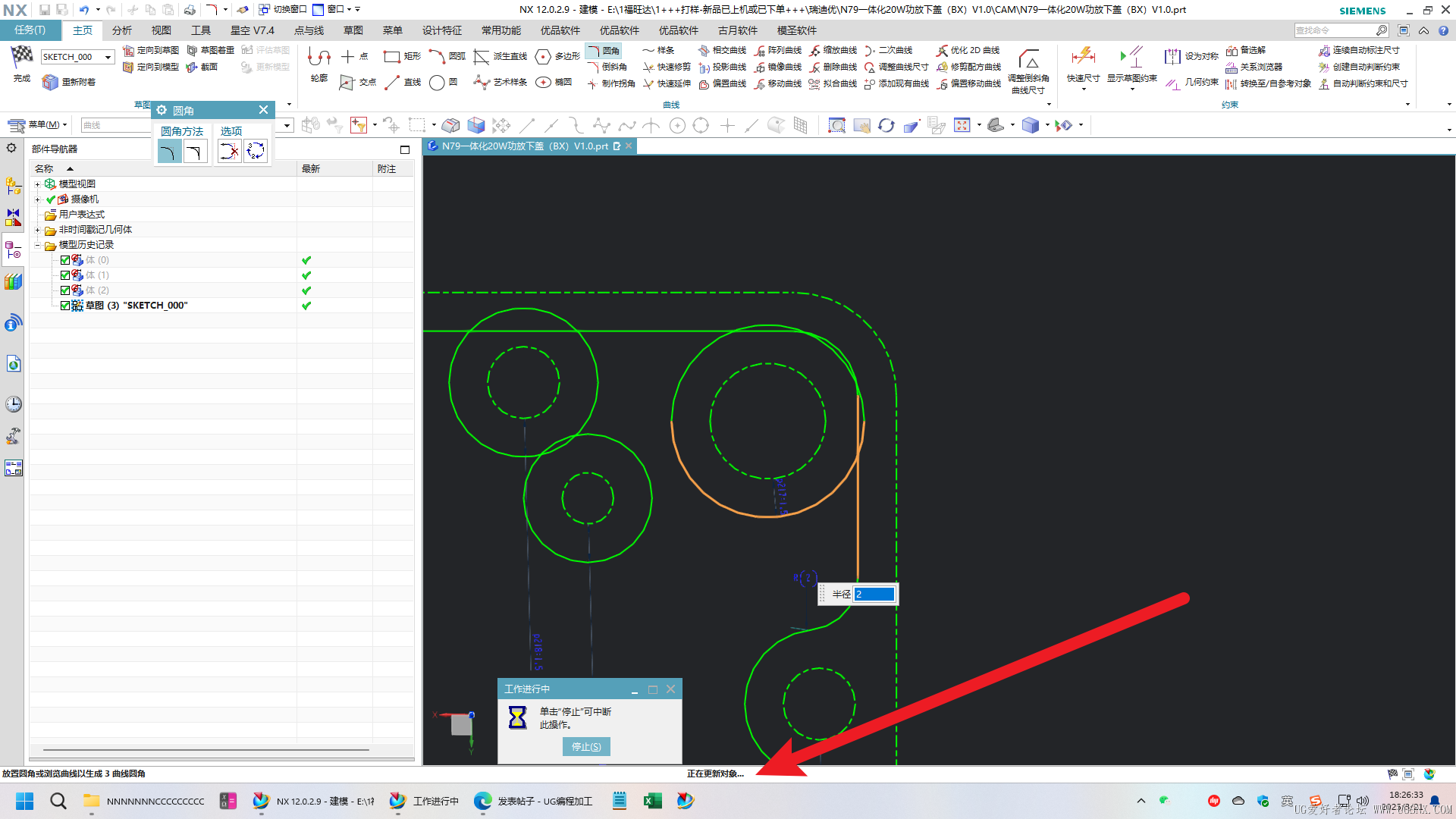The height and width of the screenshot is (819, 1456).
Task: Expand the 非时间戳记几何体 tree node
Action: click(37, 230)
